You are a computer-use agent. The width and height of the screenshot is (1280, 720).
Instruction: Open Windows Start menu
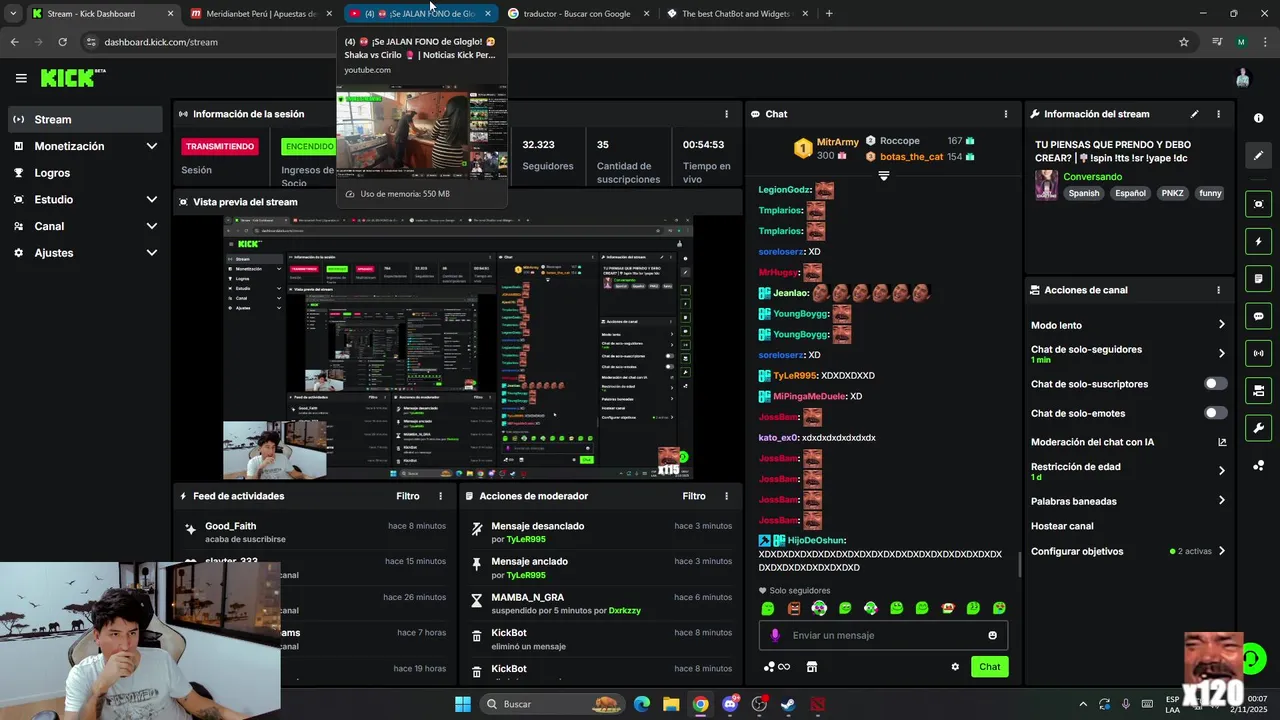(x=463, y=704)
